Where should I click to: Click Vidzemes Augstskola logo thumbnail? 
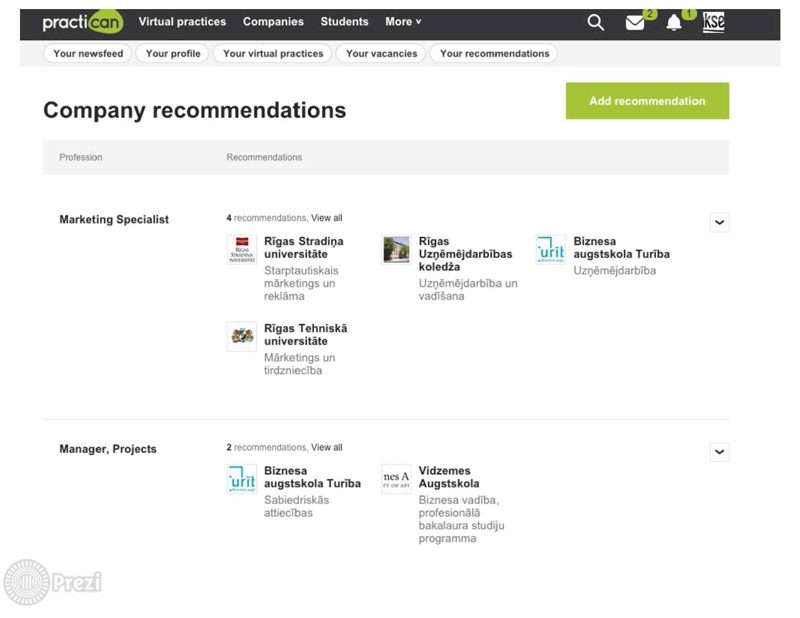[396, 479]
